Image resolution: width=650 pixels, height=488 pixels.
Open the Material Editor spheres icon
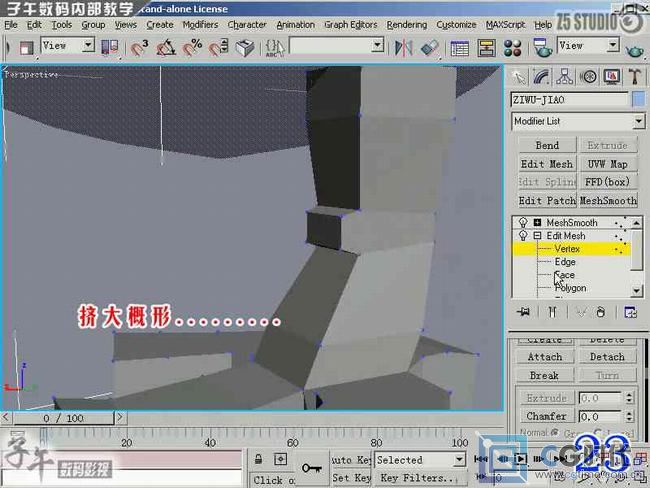pyautogui.click(x=513, y=46)
